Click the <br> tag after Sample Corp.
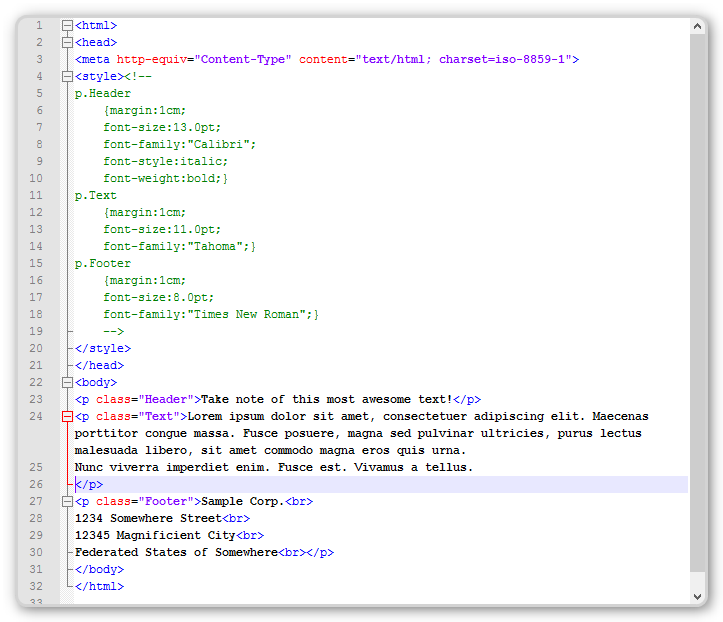Screen dimensions: 723x622 pos(299,501)
